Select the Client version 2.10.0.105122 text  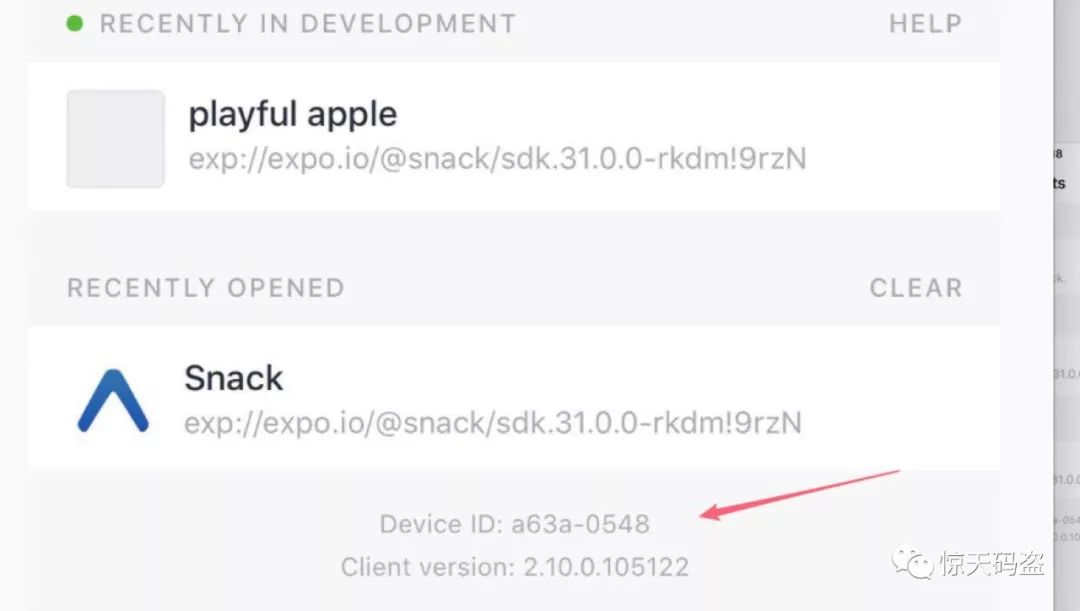(x=515, y=567)
